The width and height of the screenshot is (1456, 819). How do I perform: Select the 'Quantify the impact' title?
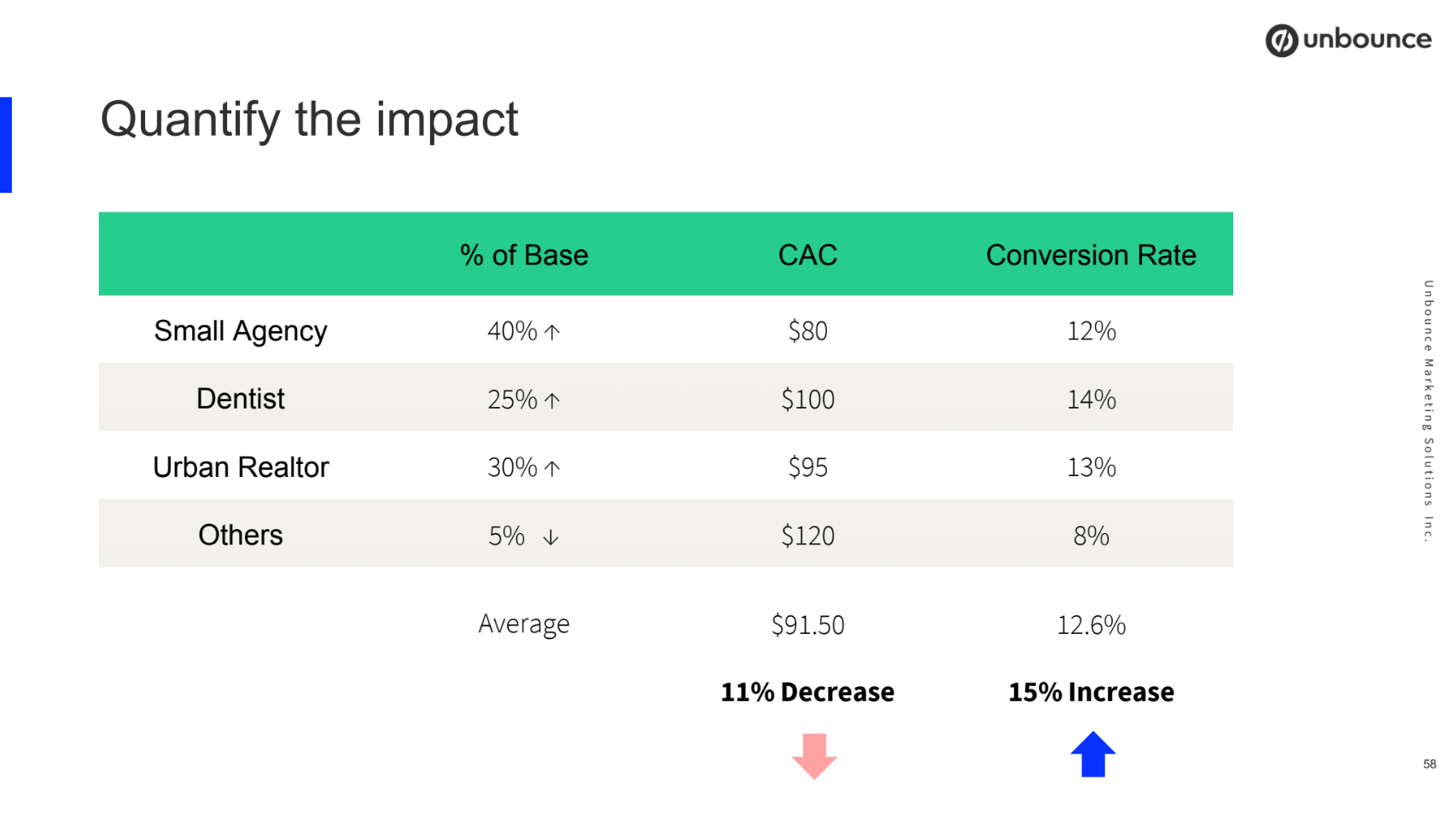click(309, 119)
